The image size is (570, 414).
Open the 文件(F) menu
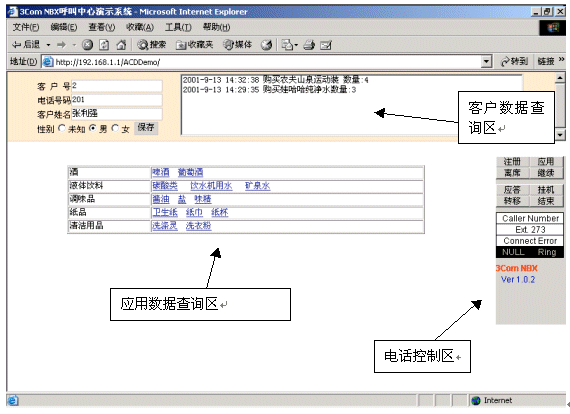[26, 27]
